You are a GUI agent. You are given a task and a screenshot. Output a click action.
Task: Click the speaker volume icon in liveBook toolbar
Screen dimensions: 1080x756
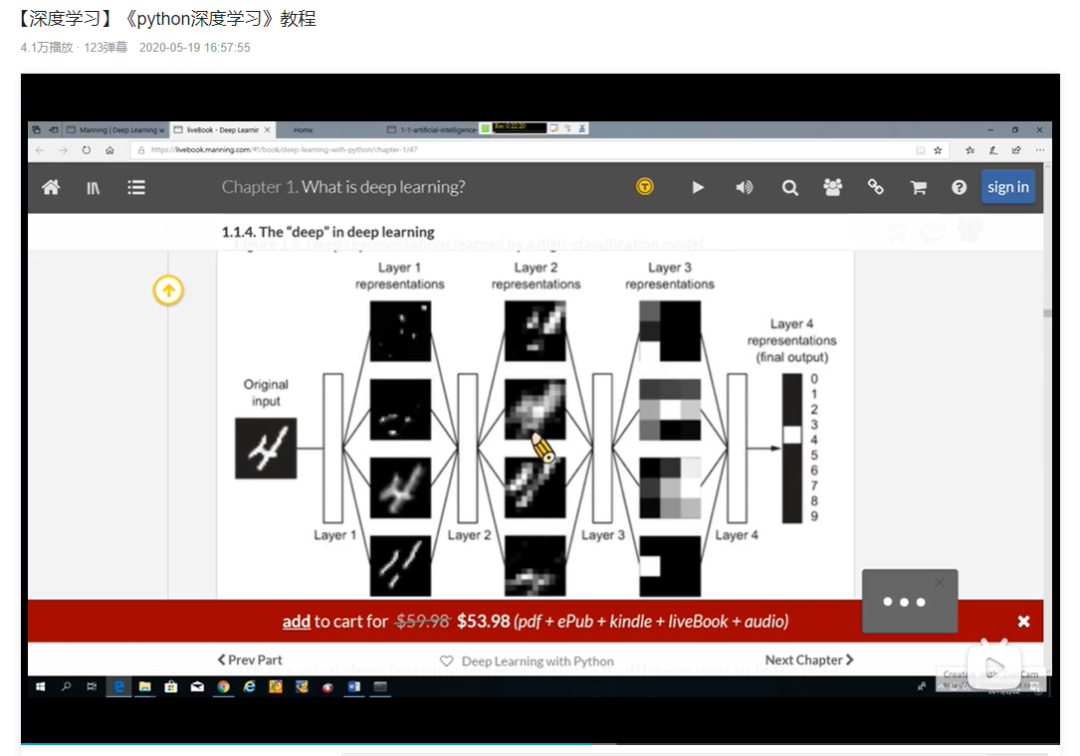coord(745,187)
